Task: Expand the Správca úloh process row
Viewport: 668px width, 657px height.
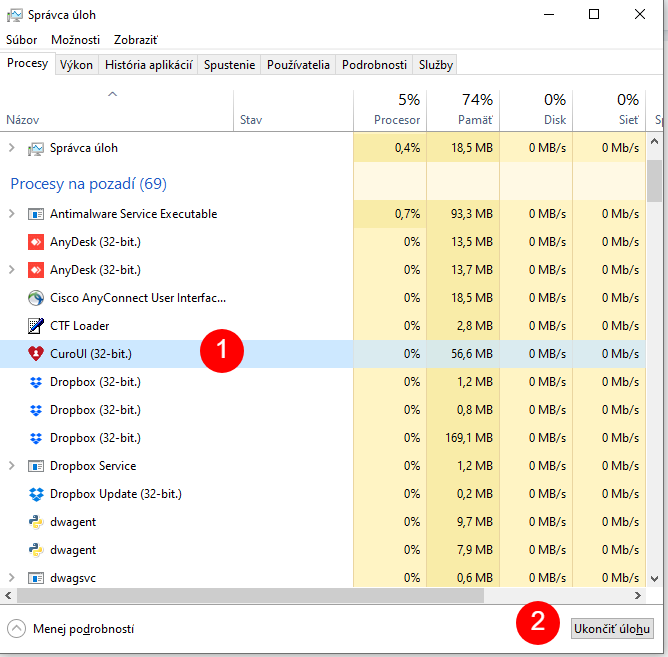Action: pos(12,148)
